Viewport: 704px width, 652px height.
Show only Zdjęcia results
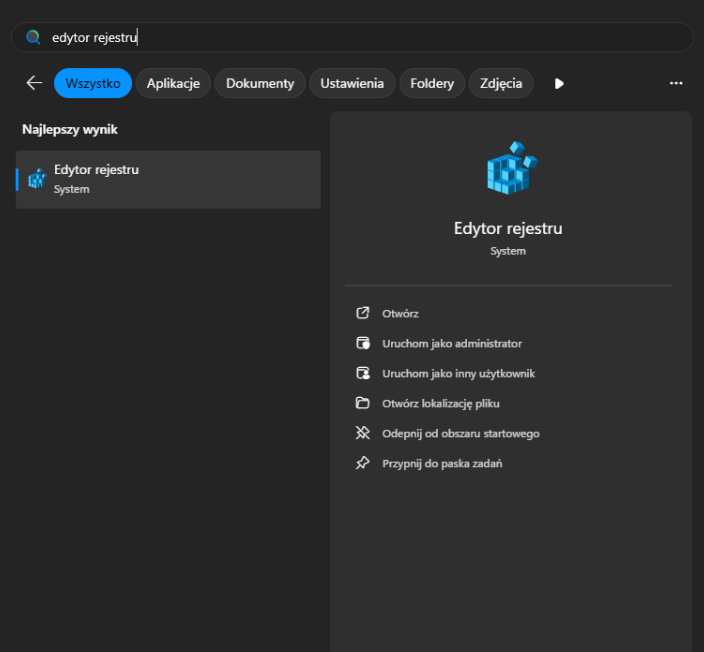click(501, 83)
